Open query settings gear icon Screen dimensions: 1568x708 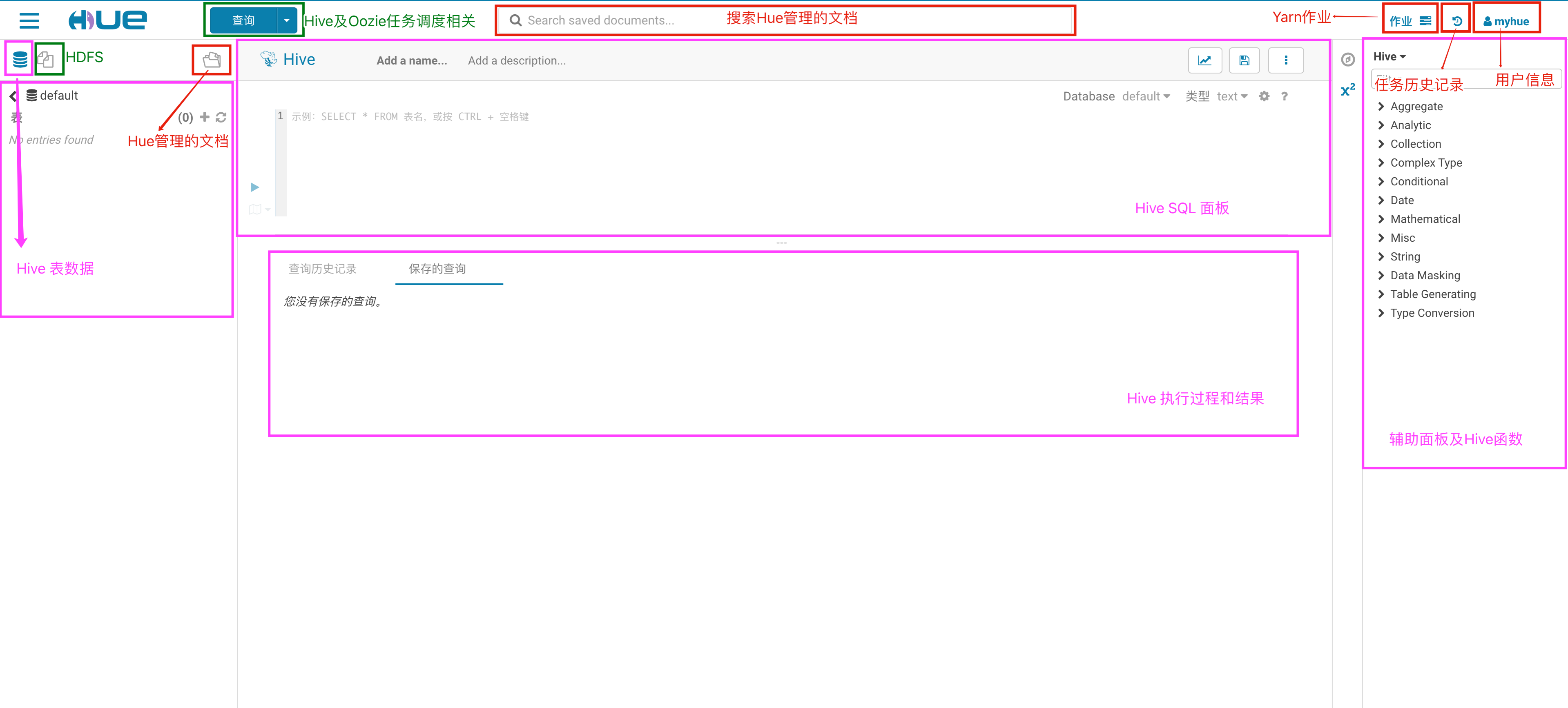(1264, 96)
